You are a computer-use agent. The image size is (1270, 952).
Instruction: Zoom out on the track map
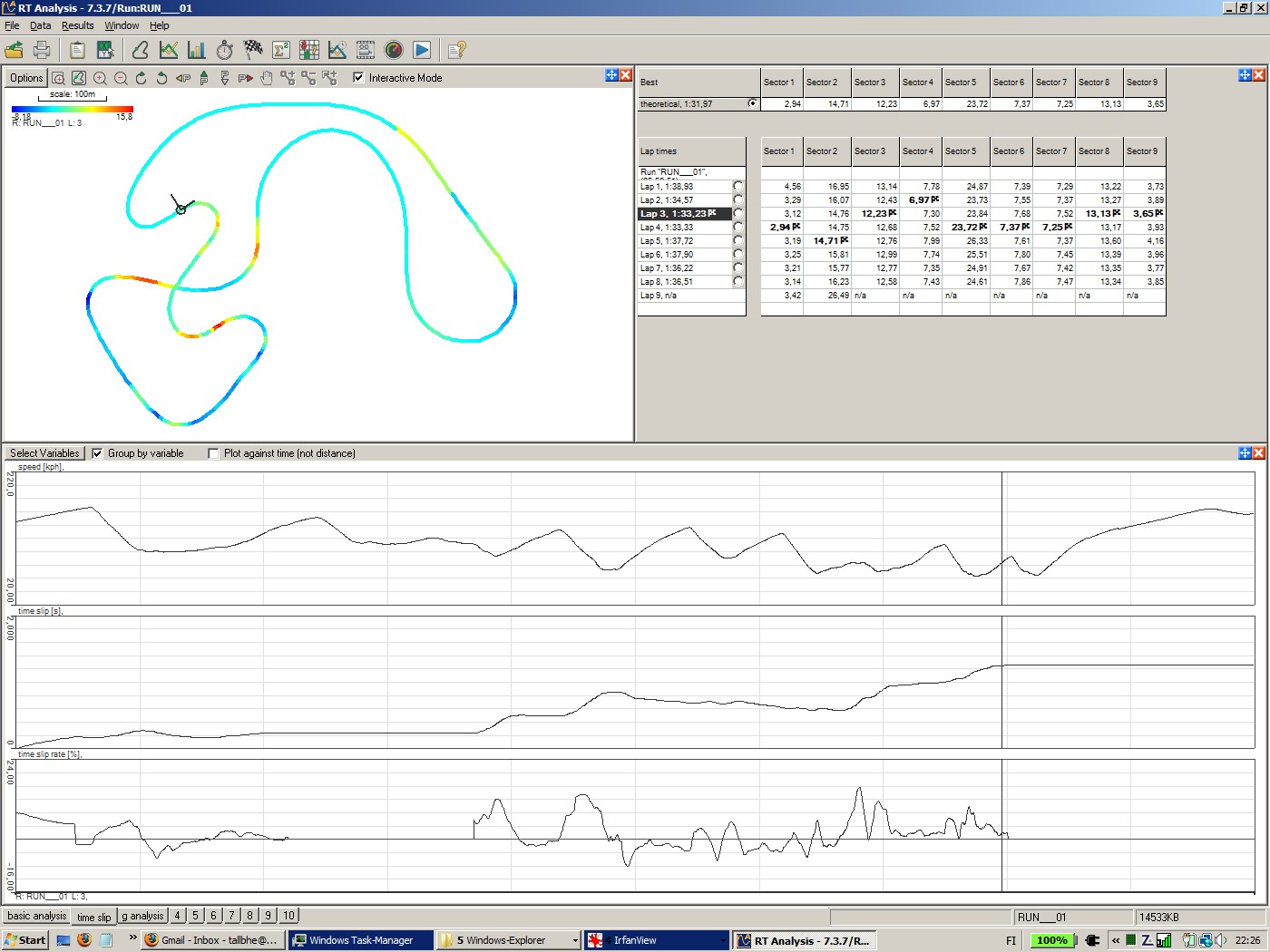[121, 78]
